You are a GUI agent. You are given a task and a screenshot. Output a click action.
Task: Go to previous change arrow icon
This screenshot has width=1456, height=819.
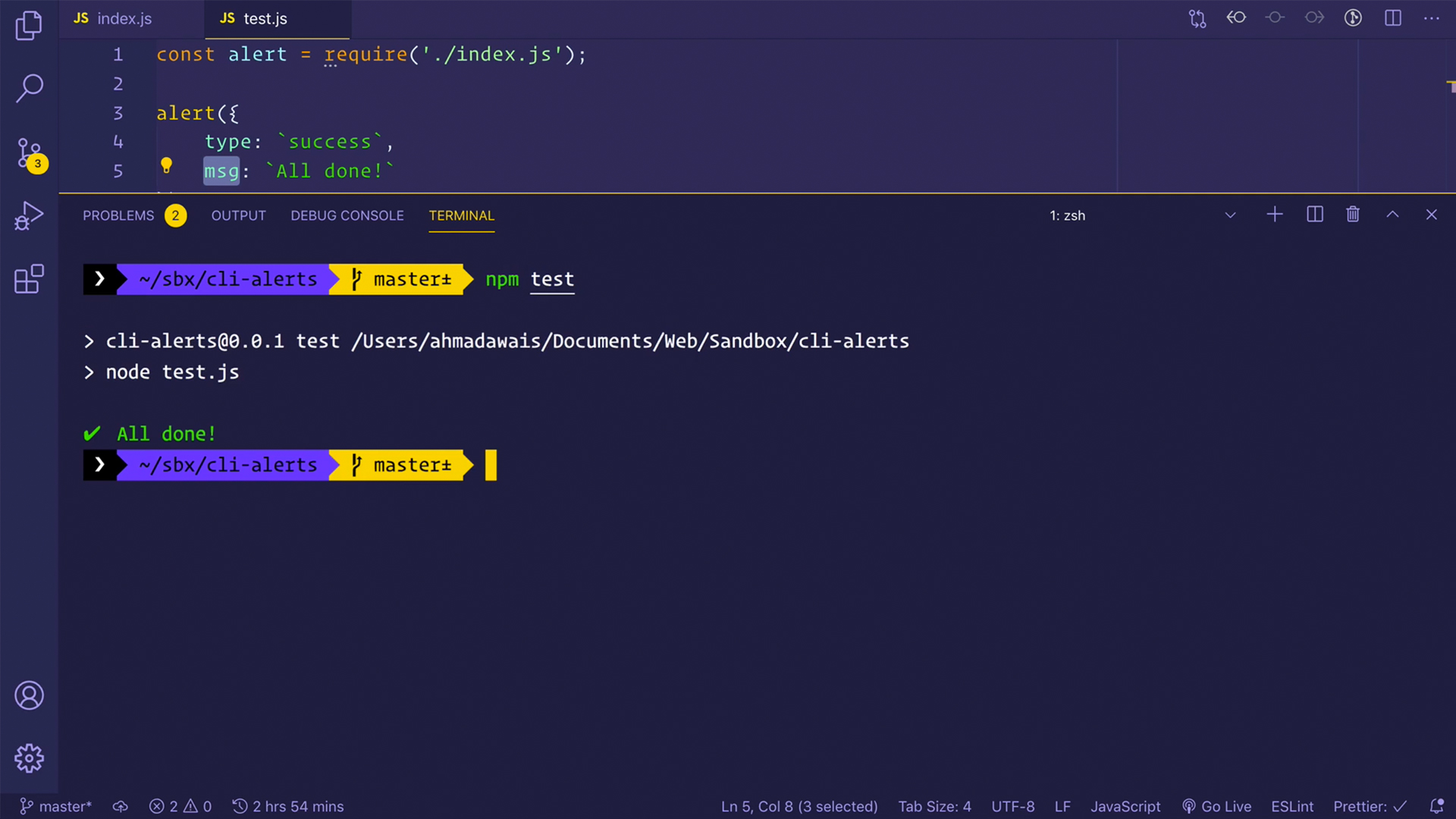(1236, 17)
